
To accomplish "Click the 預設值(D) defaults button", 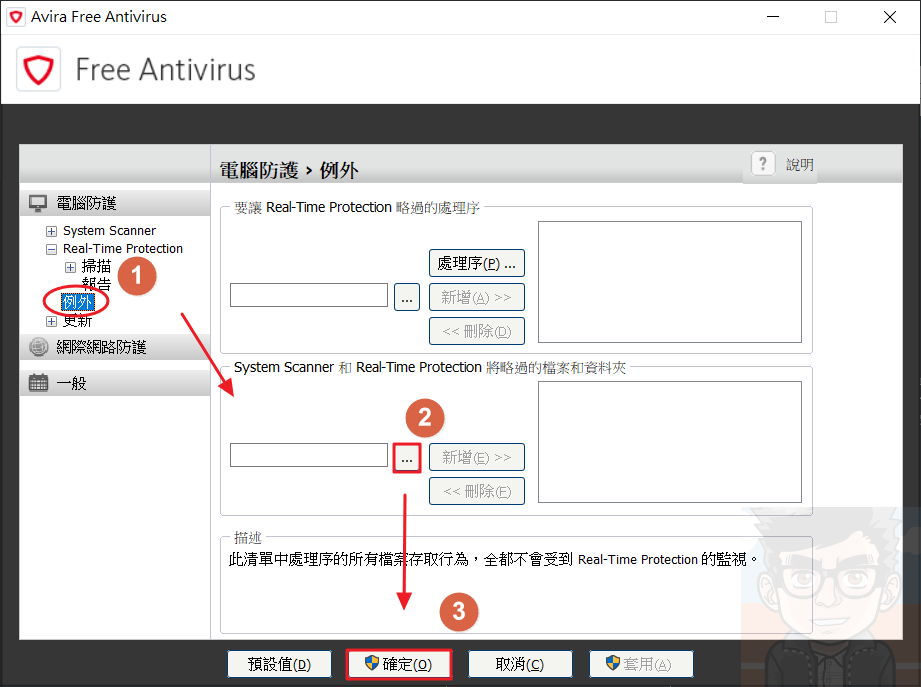I will coord(280,664).
